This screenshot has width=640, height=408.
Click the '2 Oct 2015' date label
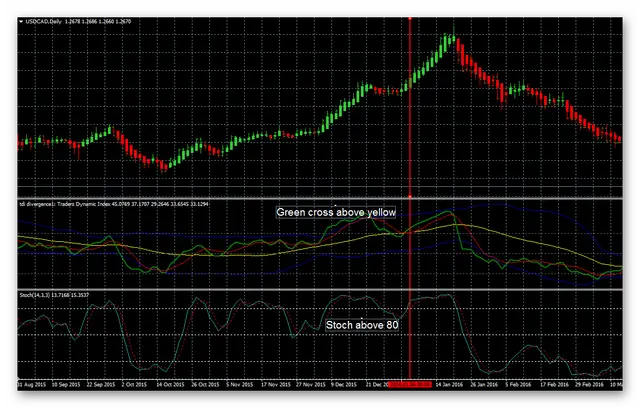tap(134, 384)
